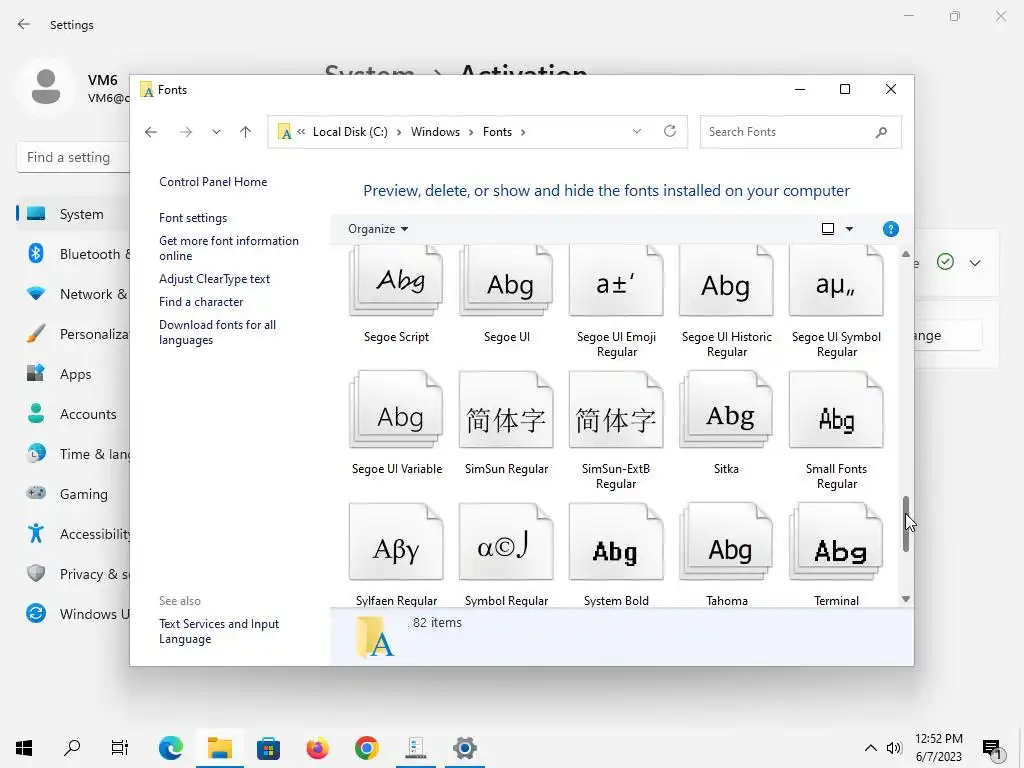Open Fonts help with question mark icon
Viewport: 1024px width, 768px height.
click(890, 229)
